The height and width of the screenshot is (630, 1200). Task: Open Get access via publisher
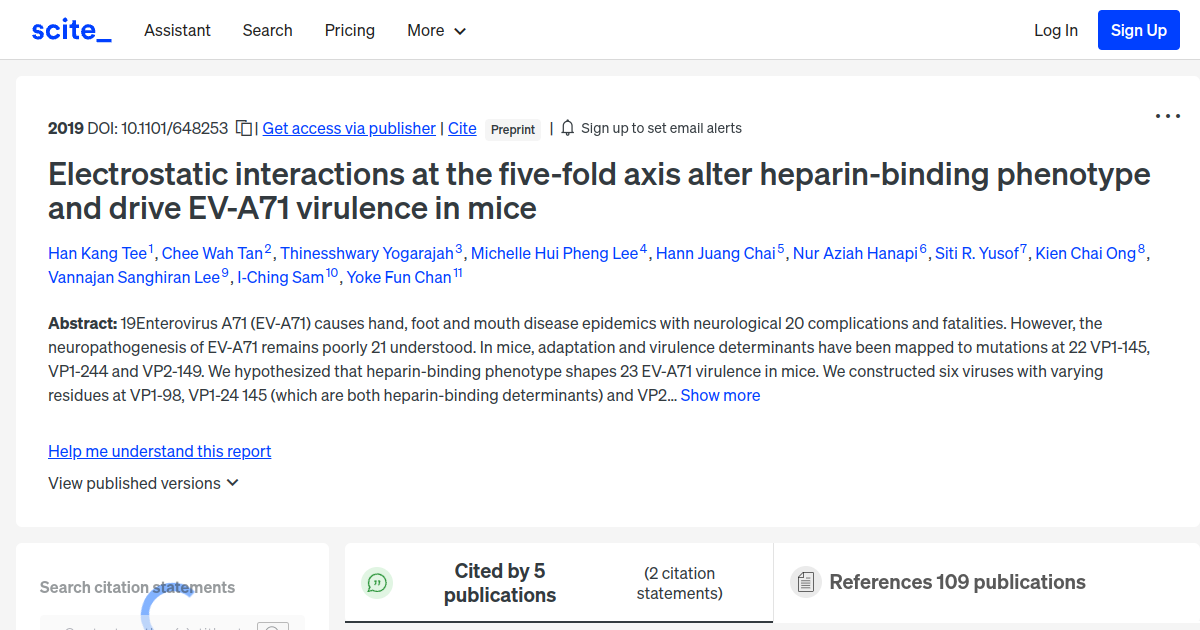[x=348, y=128]
